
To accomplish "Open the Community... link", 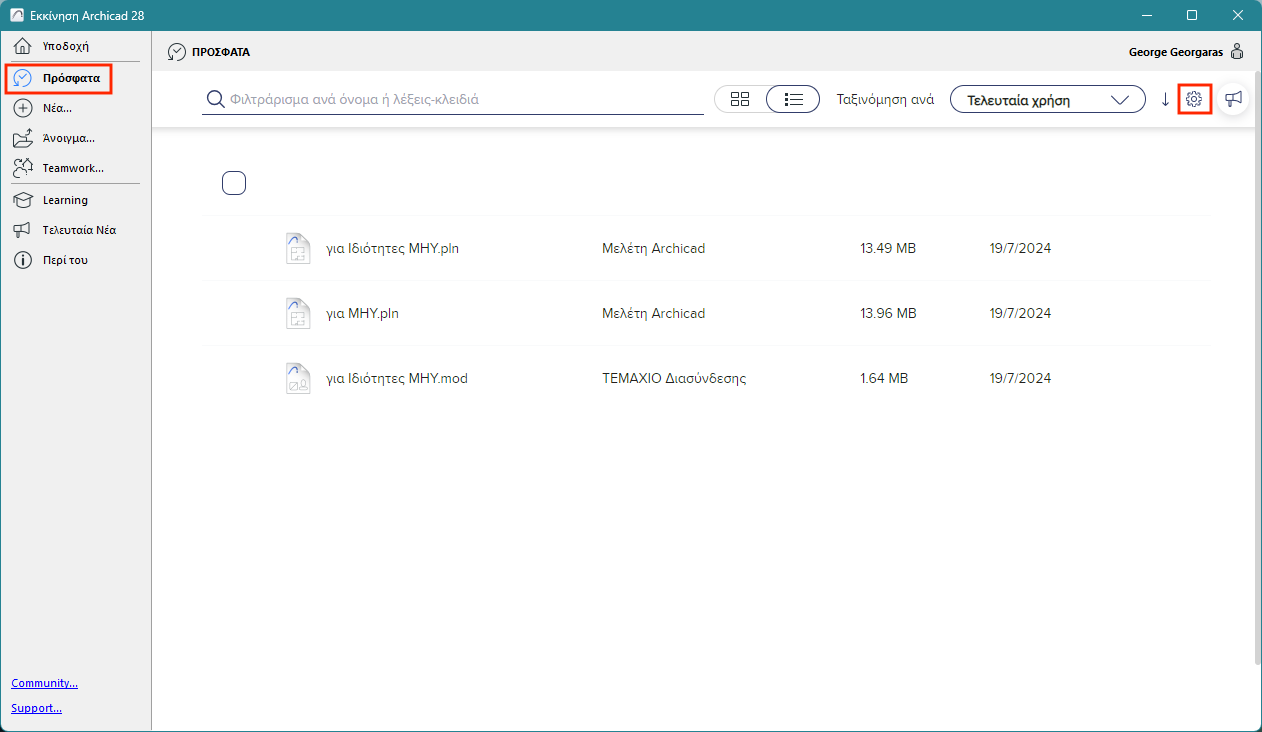I will [44, 683].
